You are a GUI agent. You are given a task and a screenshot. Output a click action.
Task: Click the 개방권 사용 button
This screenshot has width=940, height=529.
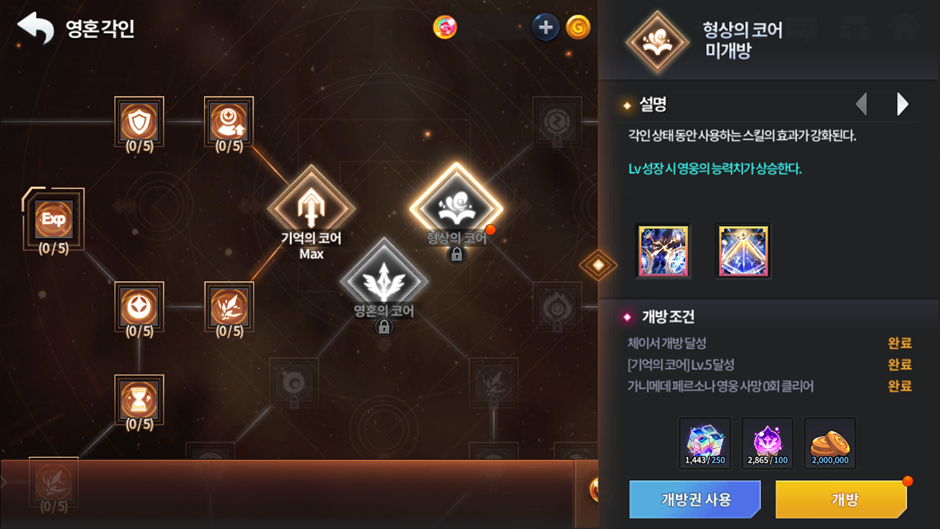point(695,499)
